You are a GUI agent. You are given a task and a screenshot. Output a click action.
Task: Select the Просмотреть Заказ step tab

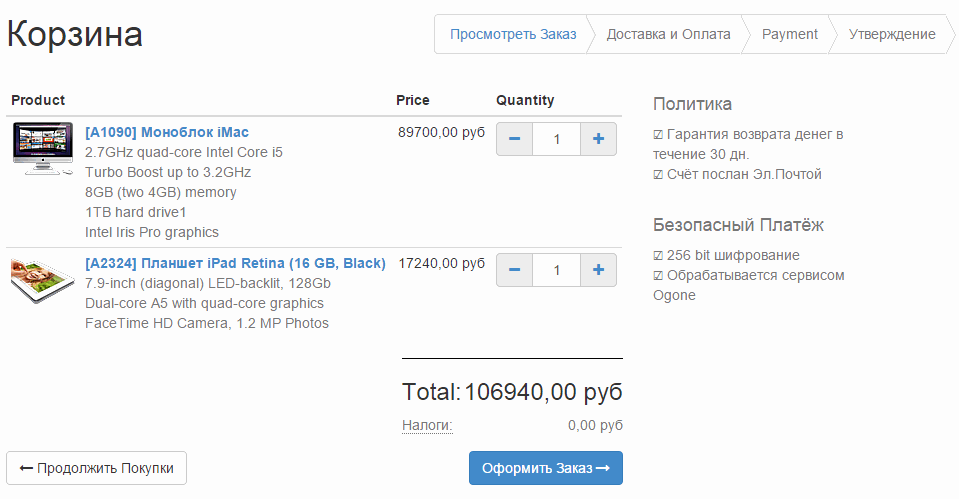(513, 34)
